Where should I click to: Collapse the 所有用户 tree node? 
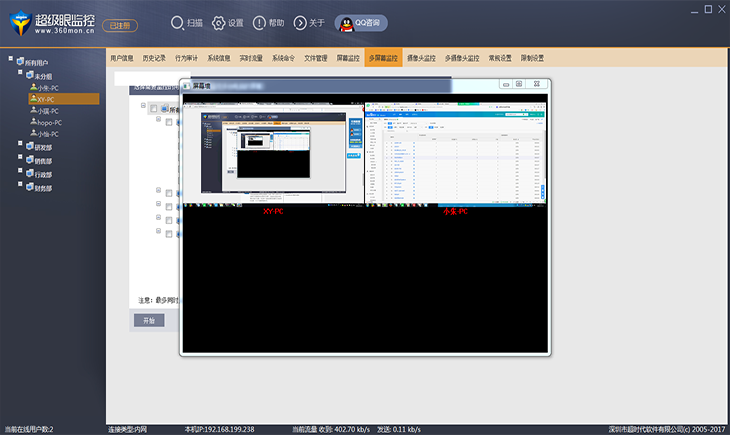tap(11, 59)
